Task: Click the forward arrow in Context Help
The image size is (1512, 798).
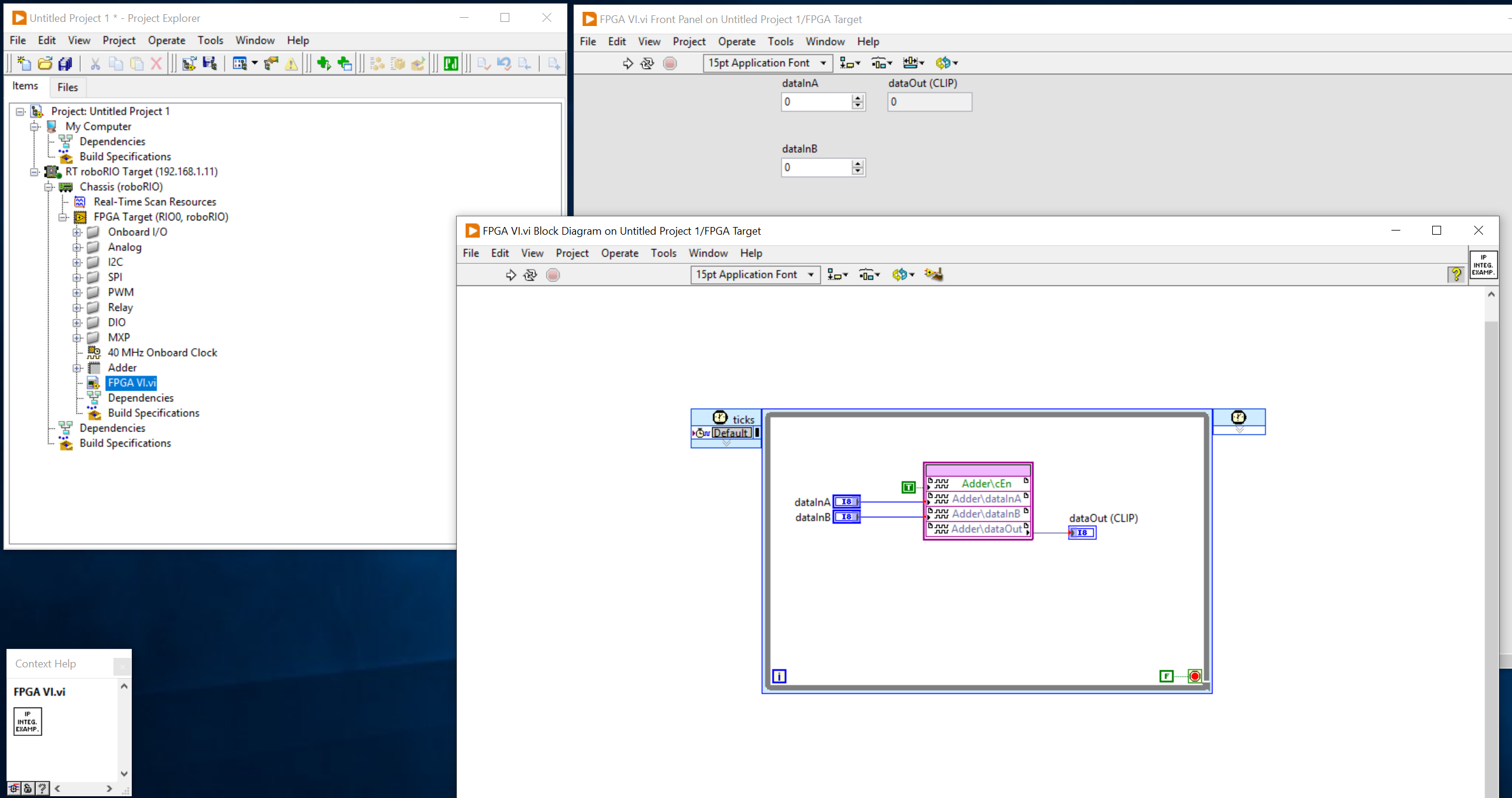Action: coord(109,788)
